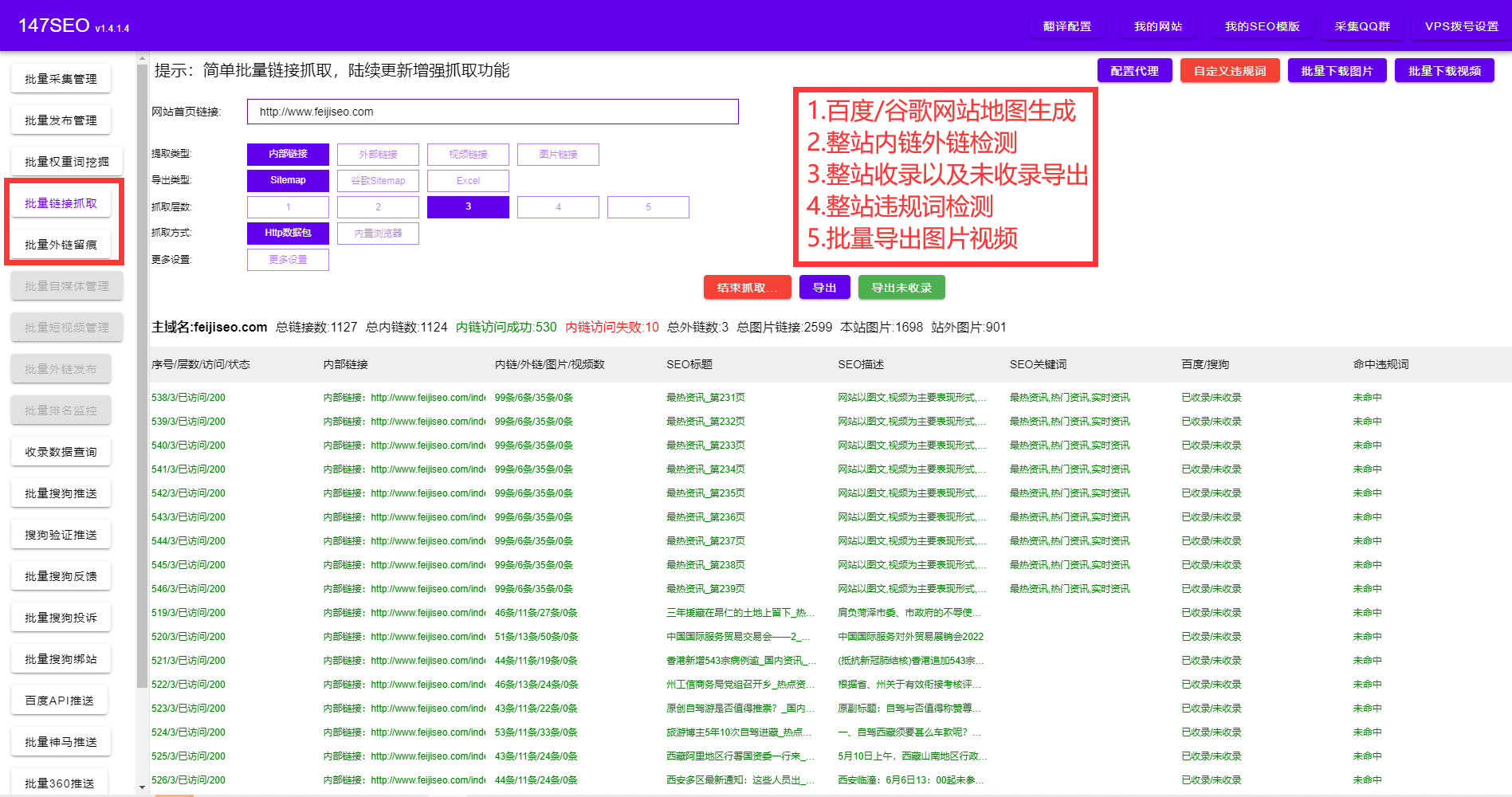1512x797 pixels.
Task: Set crawl depth to 5
Action: [648, 206]
